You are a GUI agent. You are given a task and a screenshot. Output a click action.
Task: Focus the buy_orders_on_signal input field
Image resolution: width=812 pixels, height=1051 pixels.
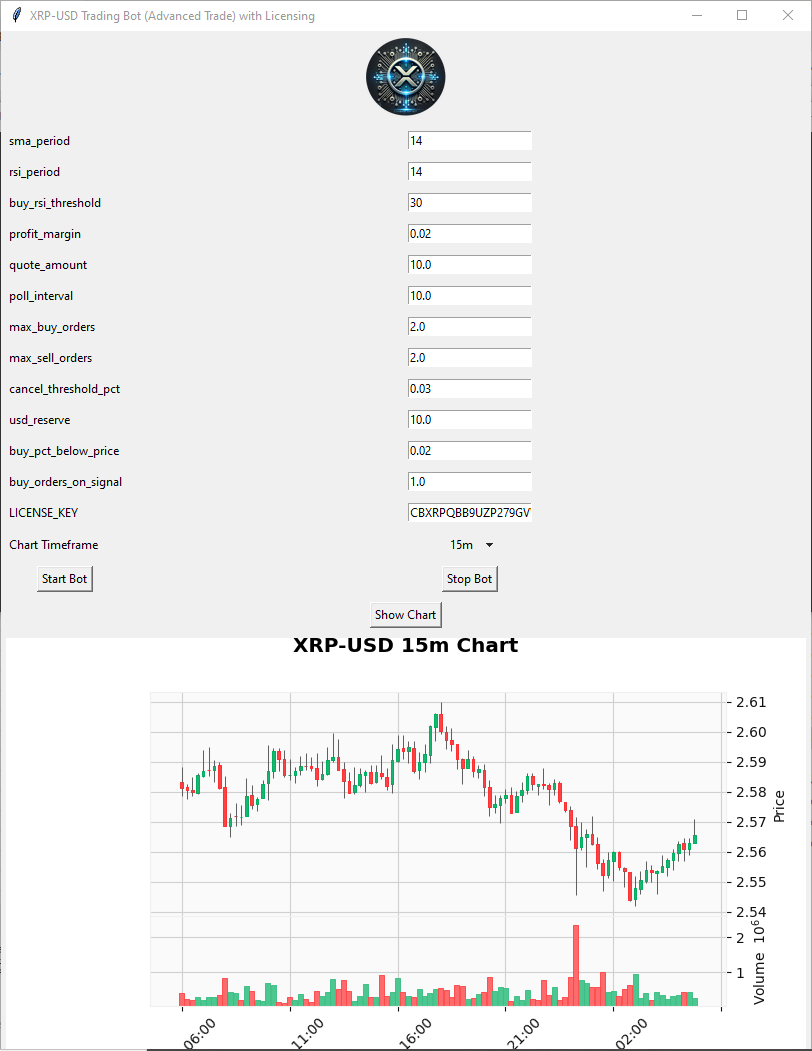[x=469, y=482]
